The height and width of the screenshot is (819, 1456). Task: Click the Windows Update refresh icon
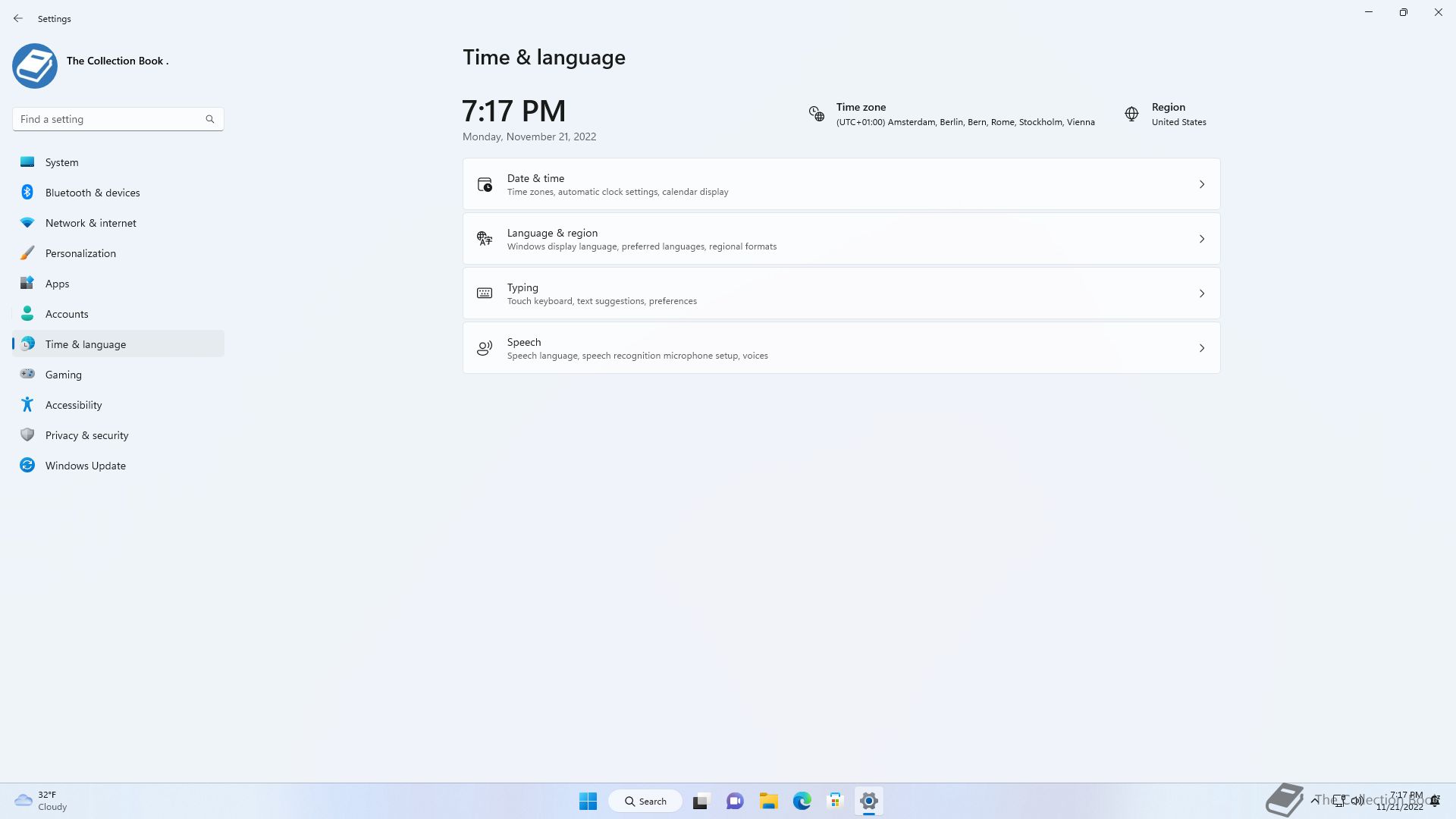tap(27, 466)
